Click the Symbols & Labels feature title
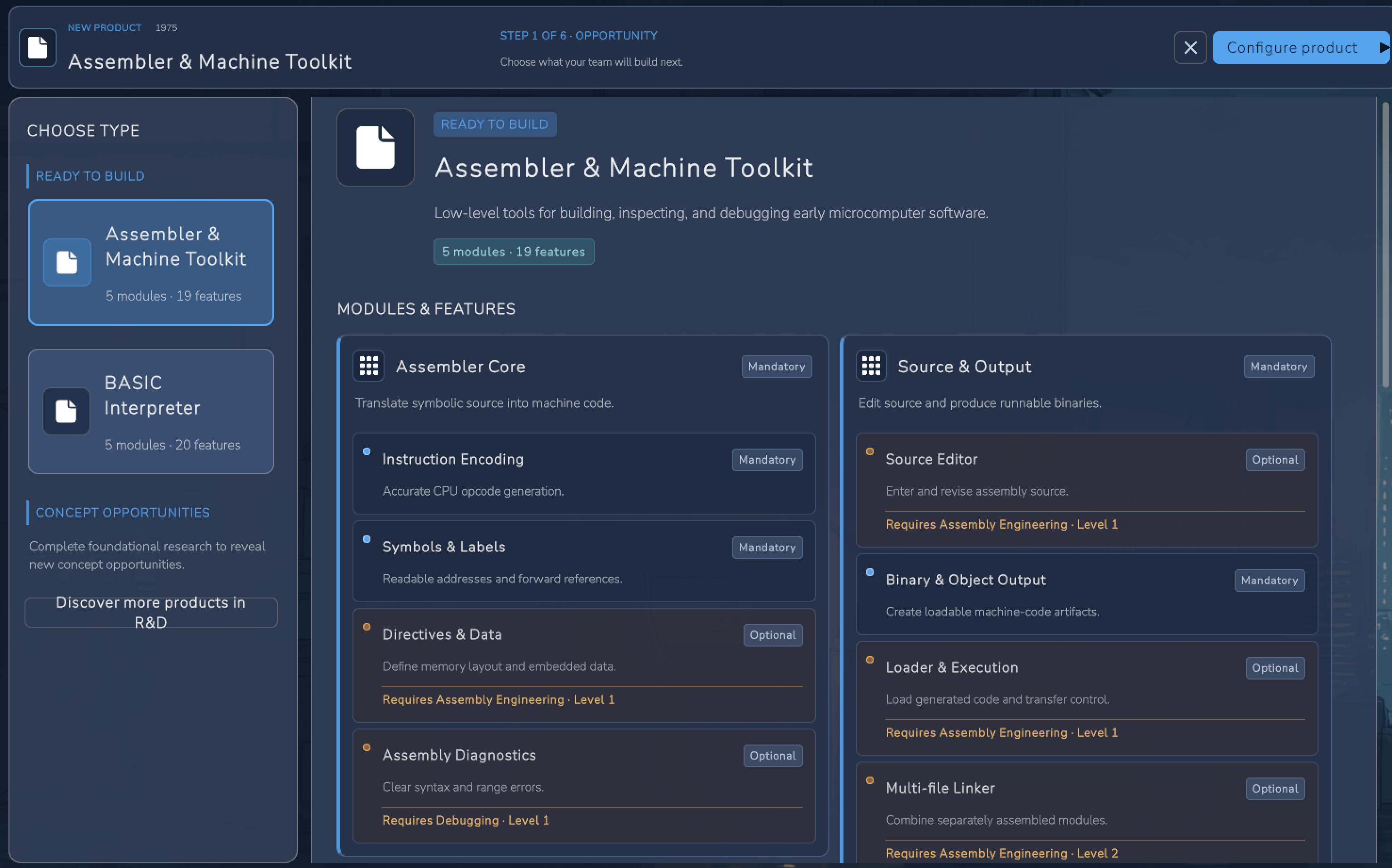The image size is (1392, 868). 444,547
